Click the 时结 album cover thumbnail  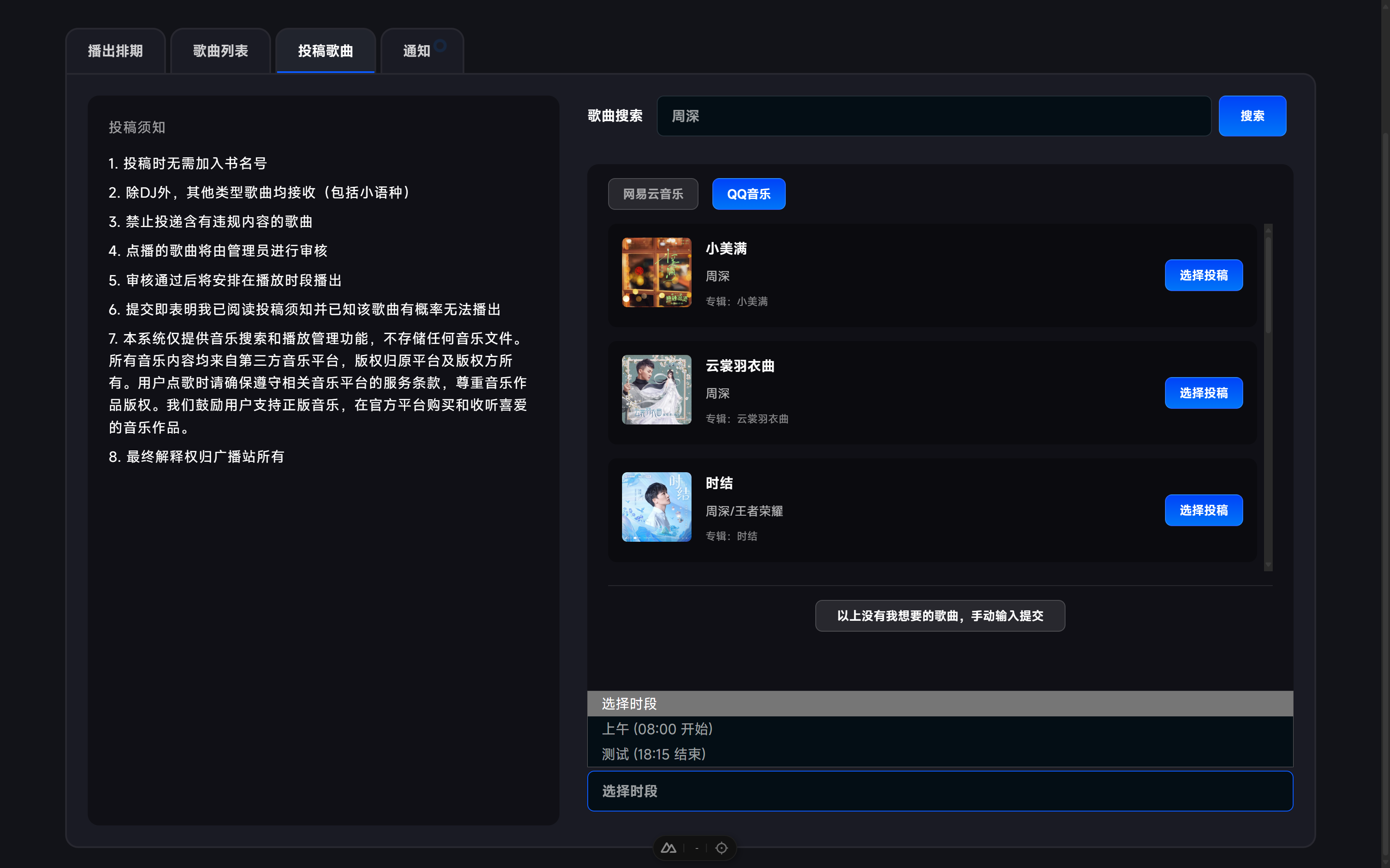656,507
